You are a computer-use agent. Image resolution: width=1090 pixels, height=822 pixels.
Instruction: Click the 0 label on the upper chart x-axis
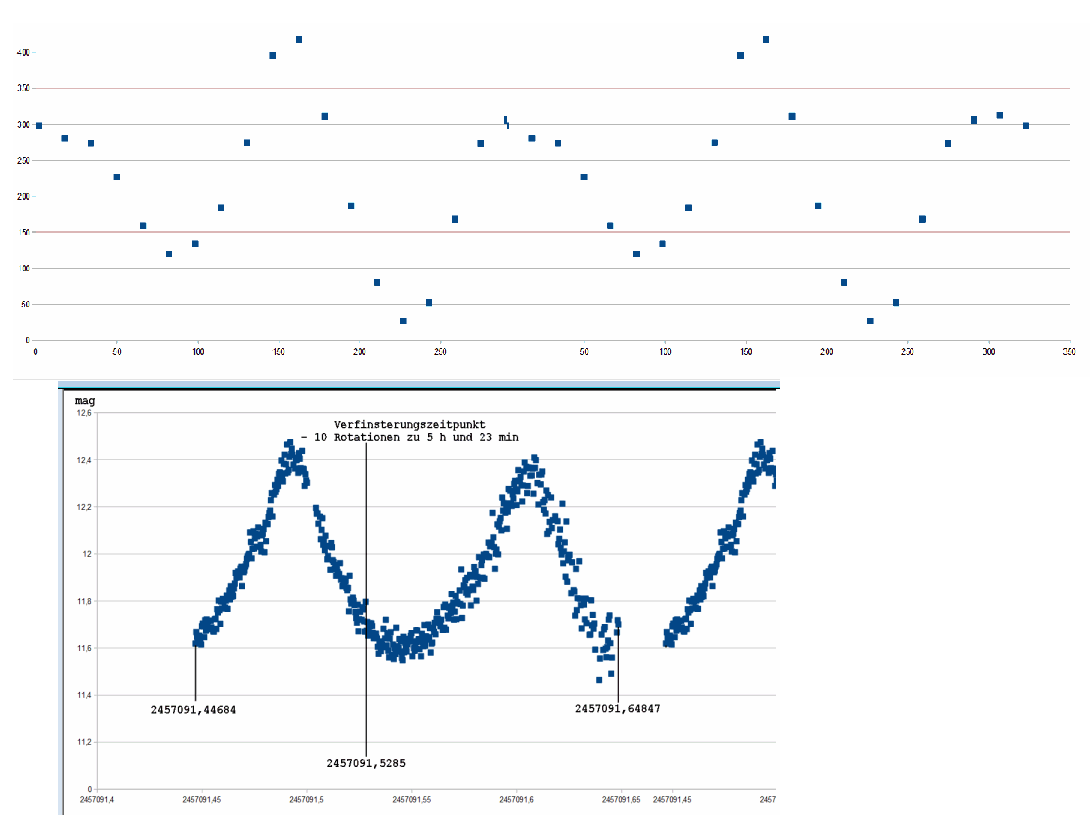(35, 352)
